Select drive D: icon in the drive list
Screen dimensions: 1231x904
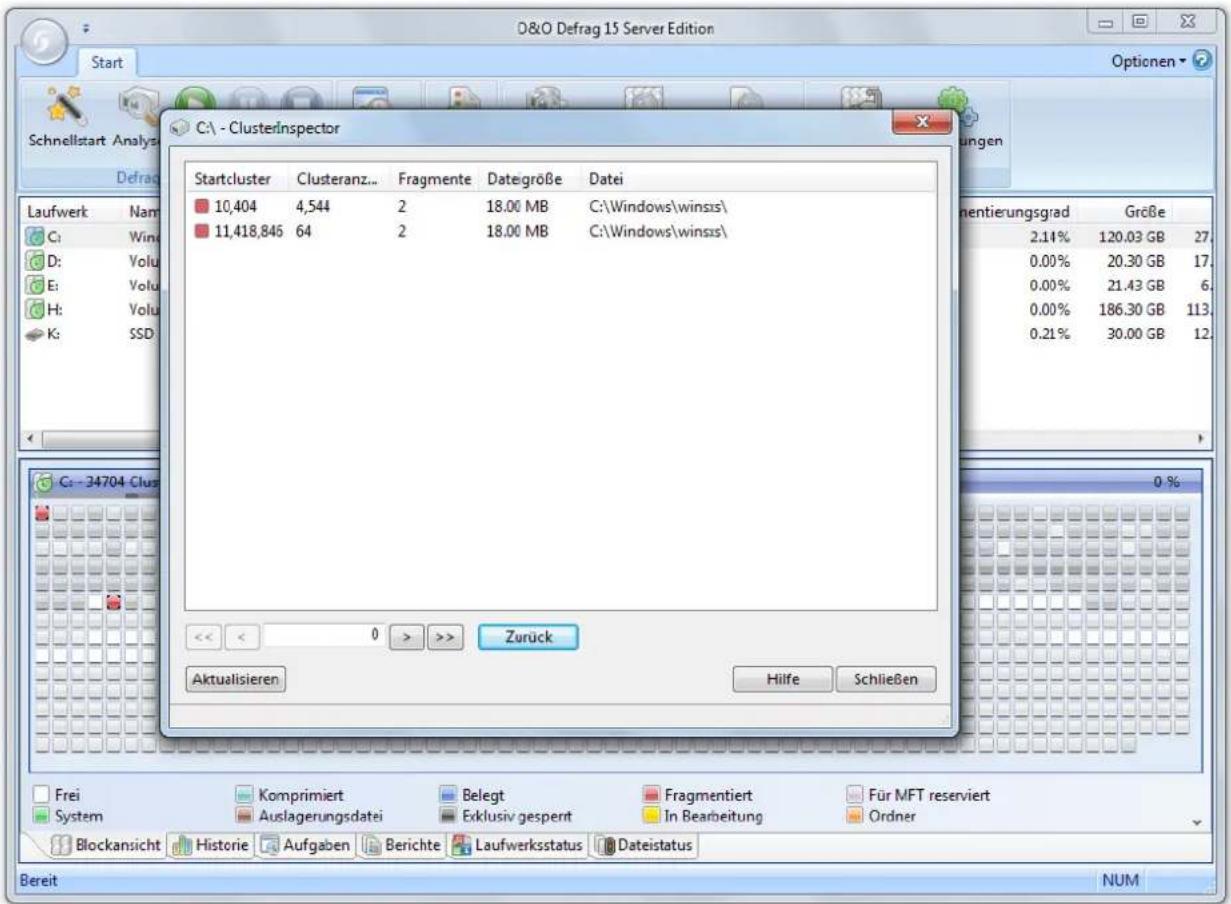(x=34, y=261)
